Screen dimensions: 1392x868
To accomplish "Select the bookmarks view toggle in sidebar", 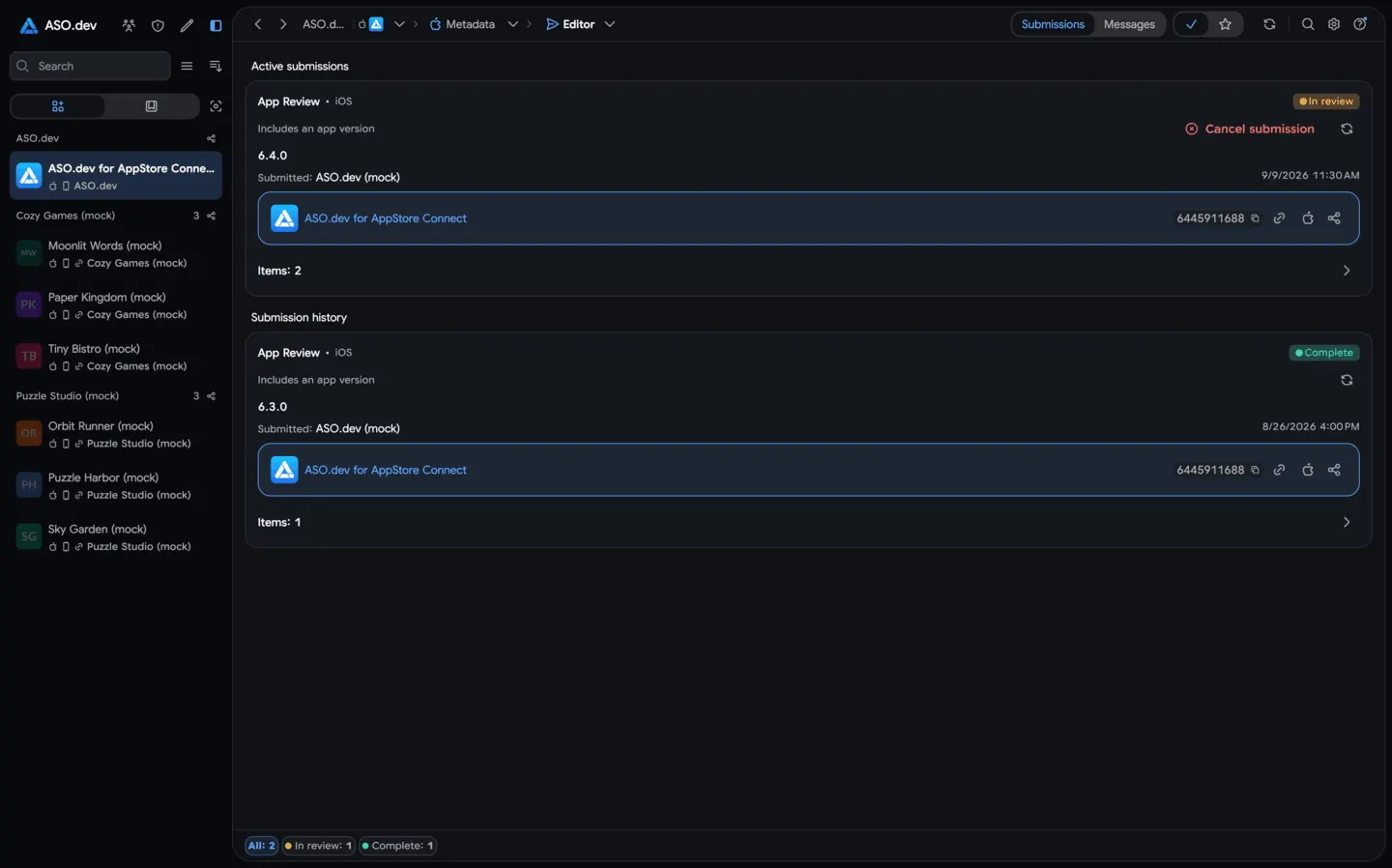I will 151,106.
